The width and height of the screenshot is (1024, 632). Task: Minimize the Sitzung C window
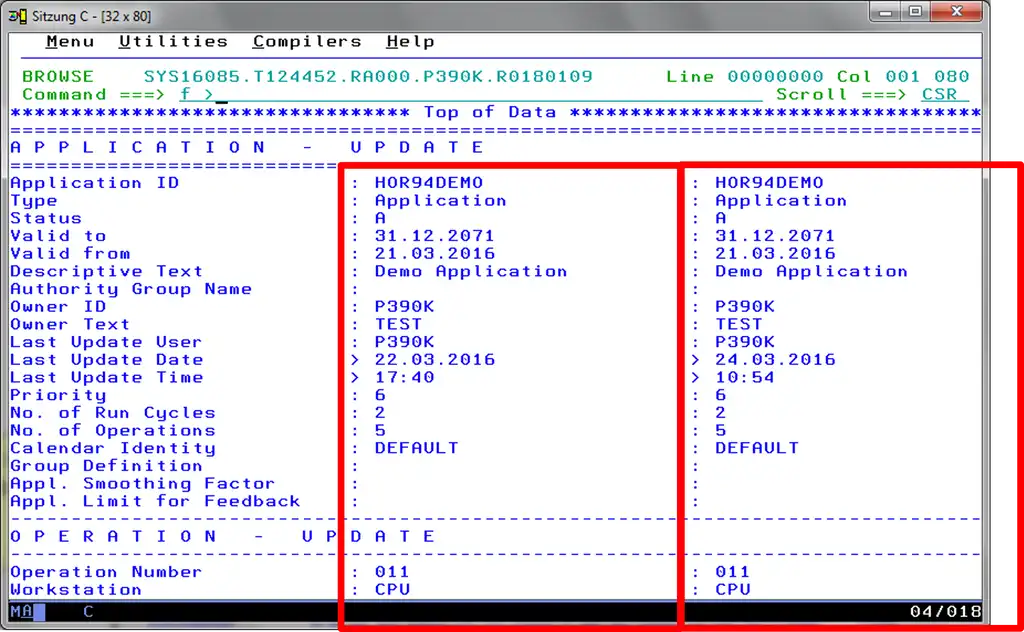tap(886, 12)
